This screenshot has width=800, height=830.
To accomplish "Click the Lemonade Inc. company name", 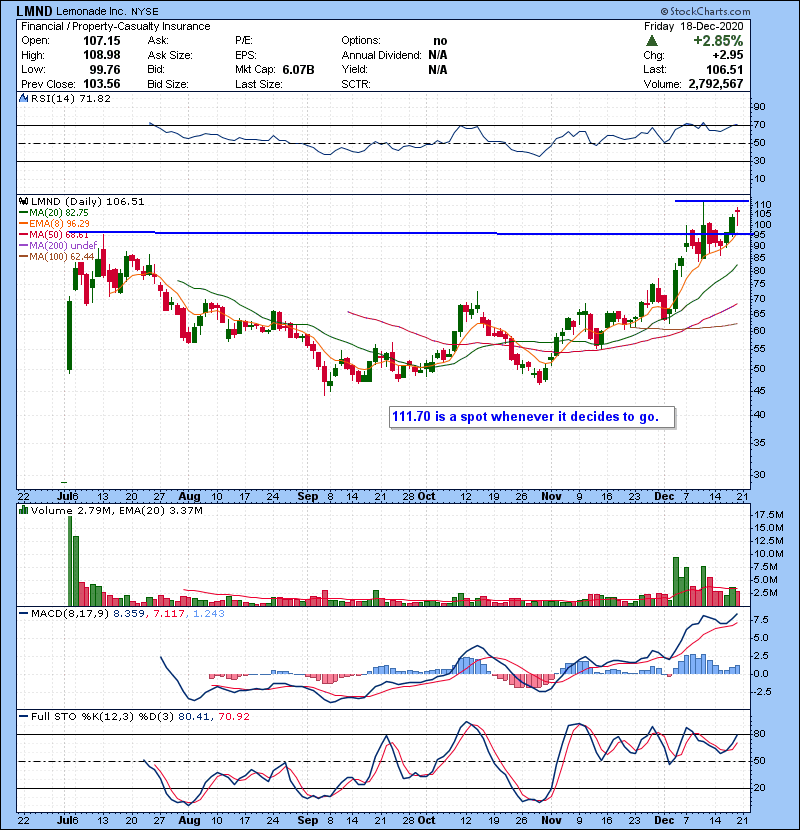I will tap(91, 11).
